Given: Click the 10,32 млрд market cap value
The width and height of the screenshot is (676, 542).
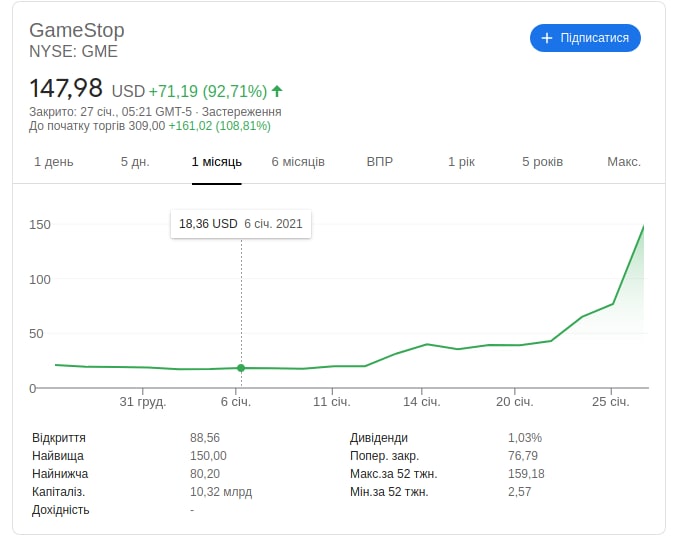Looking at the screenshot, I should pos(221,492).
